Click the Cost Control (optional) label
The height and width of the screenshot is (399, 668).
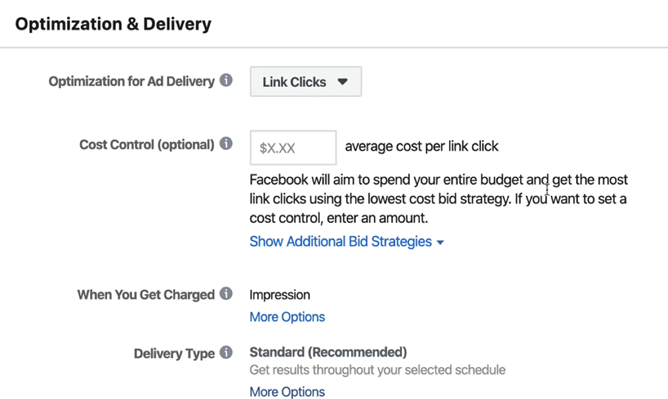point(147,145)
